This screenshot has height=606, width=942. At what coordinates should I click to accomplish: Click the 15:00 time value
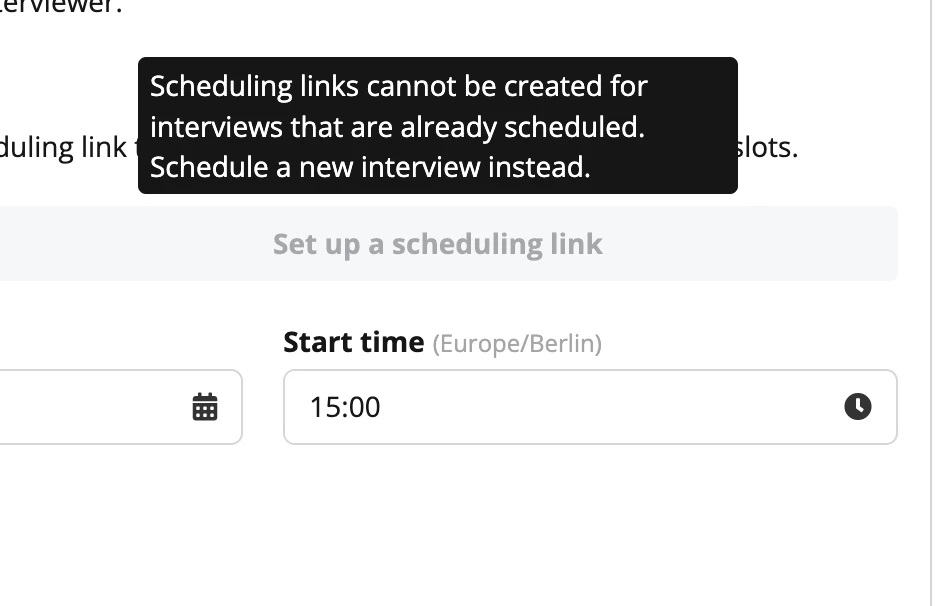click(345, 407)
